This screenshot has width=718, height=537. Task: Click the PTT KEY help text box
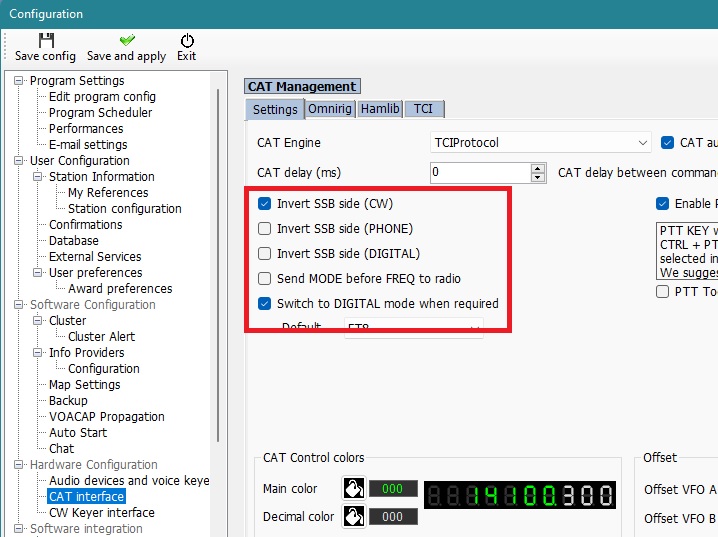[687, 251]
